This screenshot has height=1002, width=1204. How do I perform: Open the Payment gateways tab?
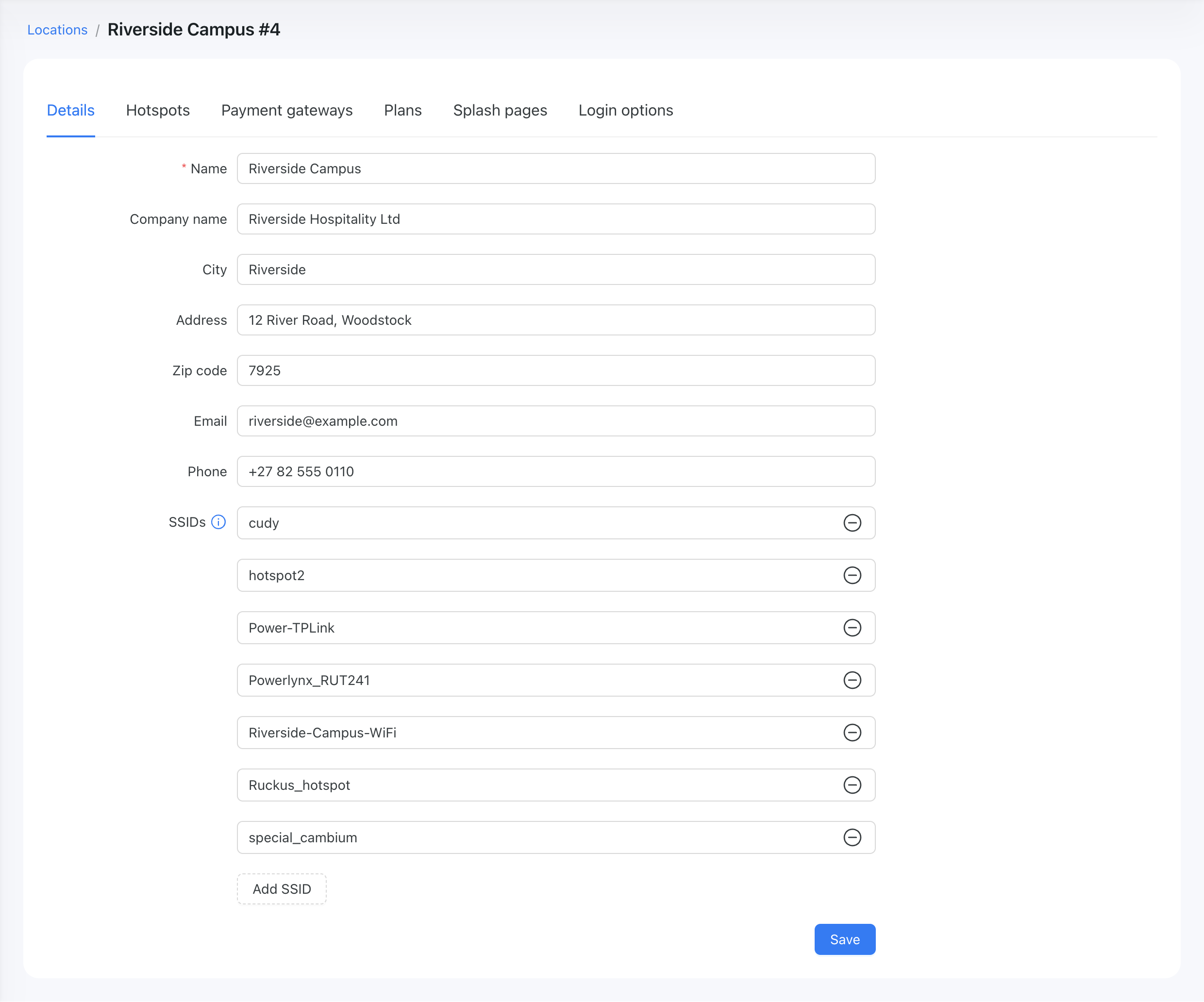pyautogui.click(x=286, y=110)
